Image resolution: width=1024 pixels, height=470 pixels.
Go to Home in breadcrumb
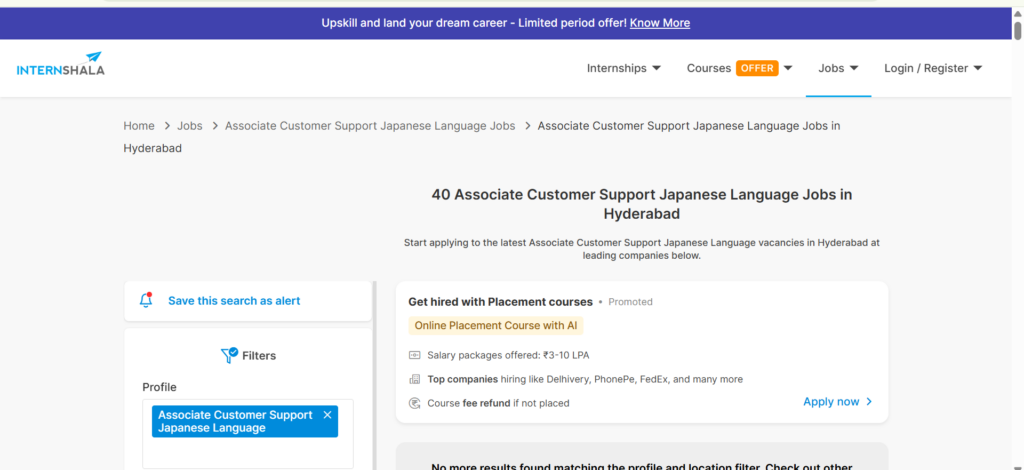(x=139, y=126)
